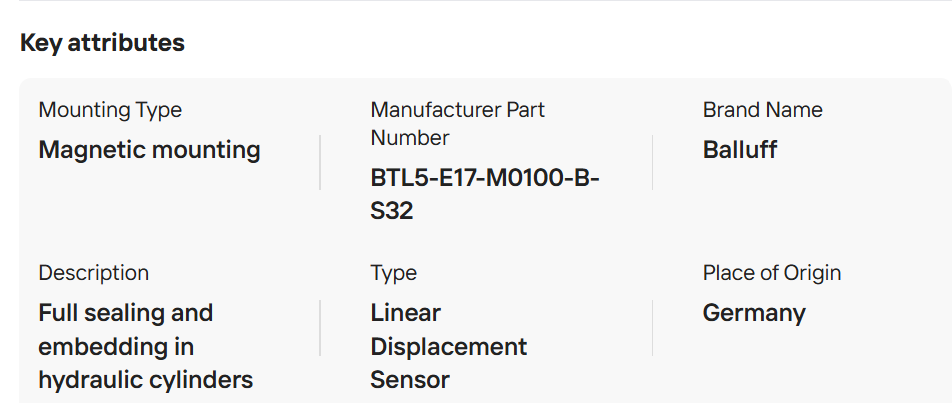Select the Description label
Image resolution: width=952 pixels, height=403 pixels.
94,273
